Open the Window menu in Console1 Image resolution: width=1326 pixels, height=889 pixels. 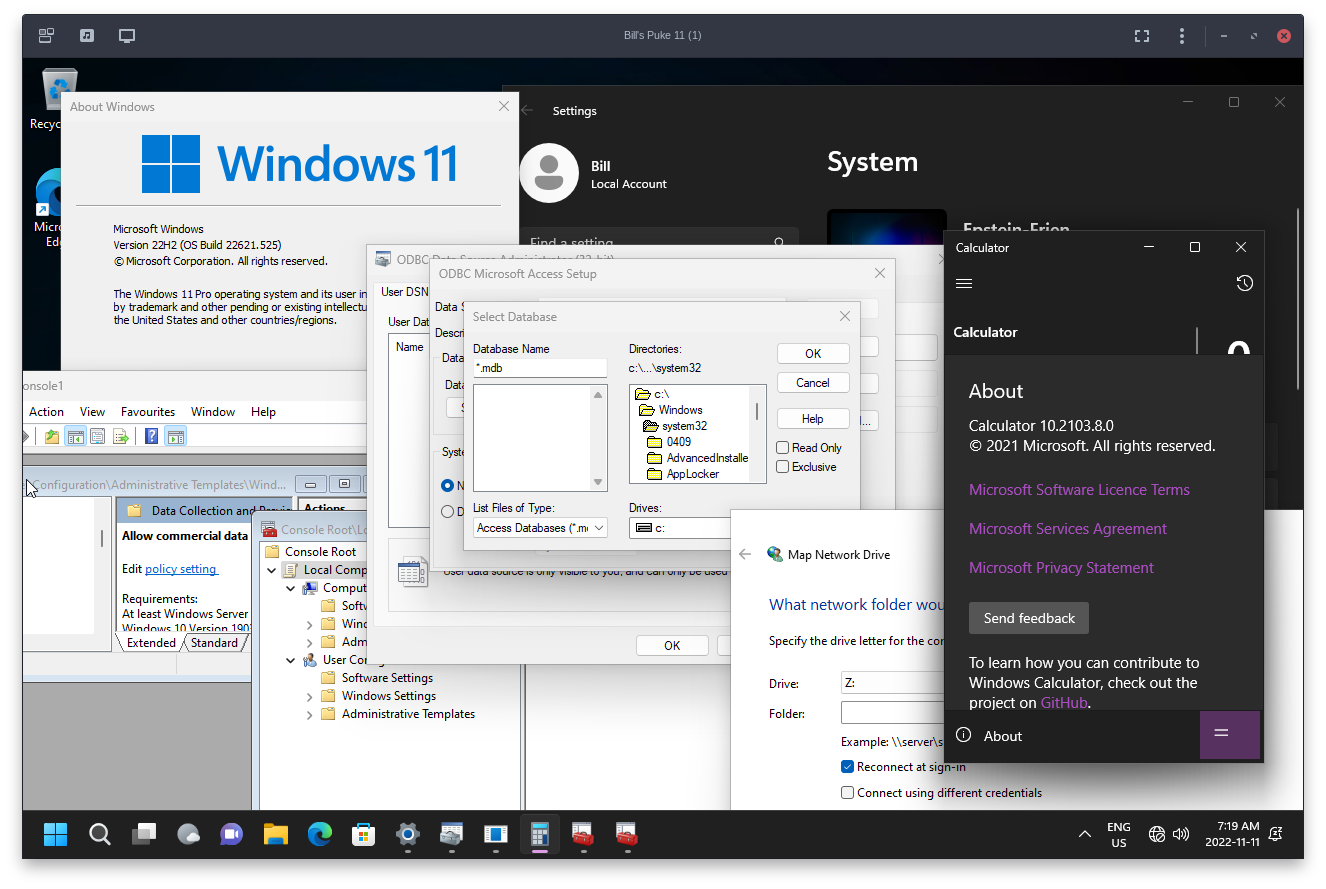click(x=213, y=412)
